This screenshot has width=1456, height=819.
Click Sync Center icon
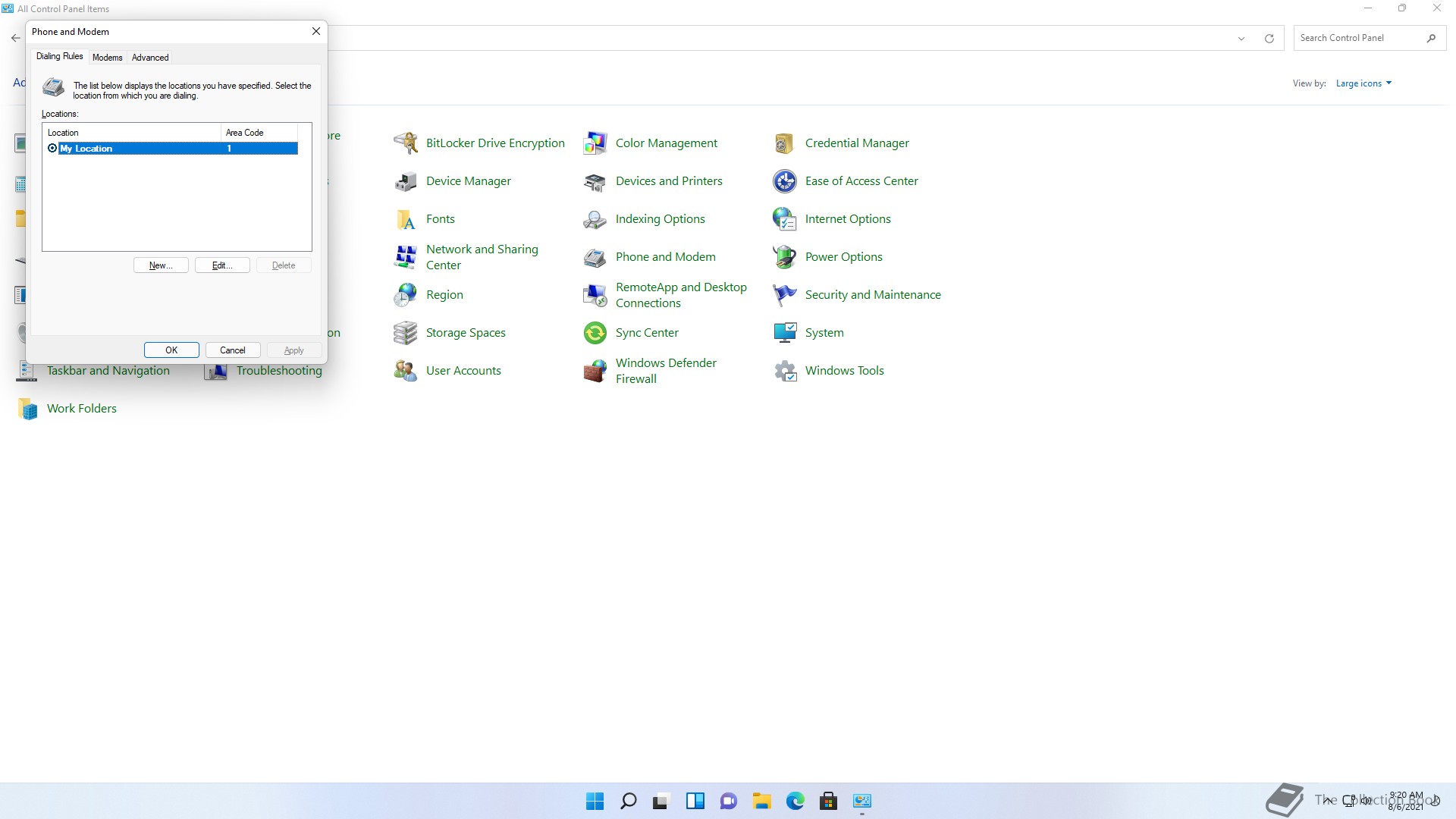[x=595, y=332]
